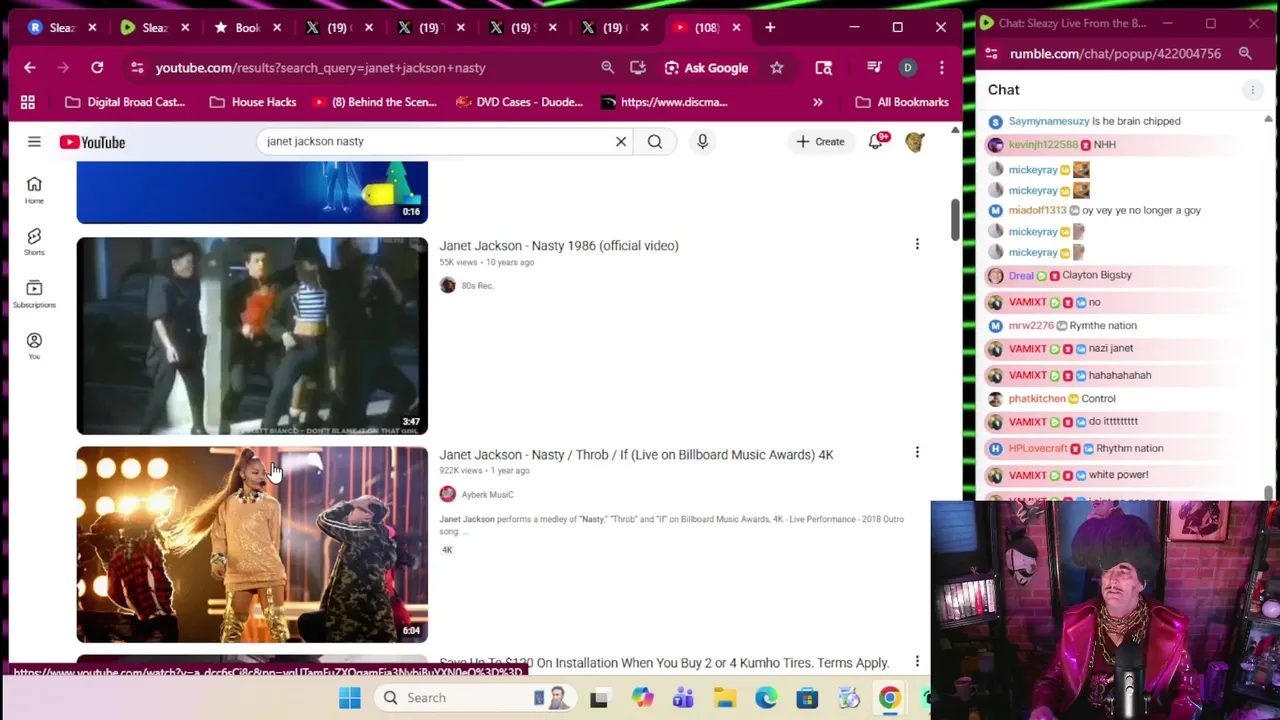Image resolution: width=1280 pixels, height=720 pixels.
Task: Open the media controls icon in Chrome toolbar
Action: (874, 67)
